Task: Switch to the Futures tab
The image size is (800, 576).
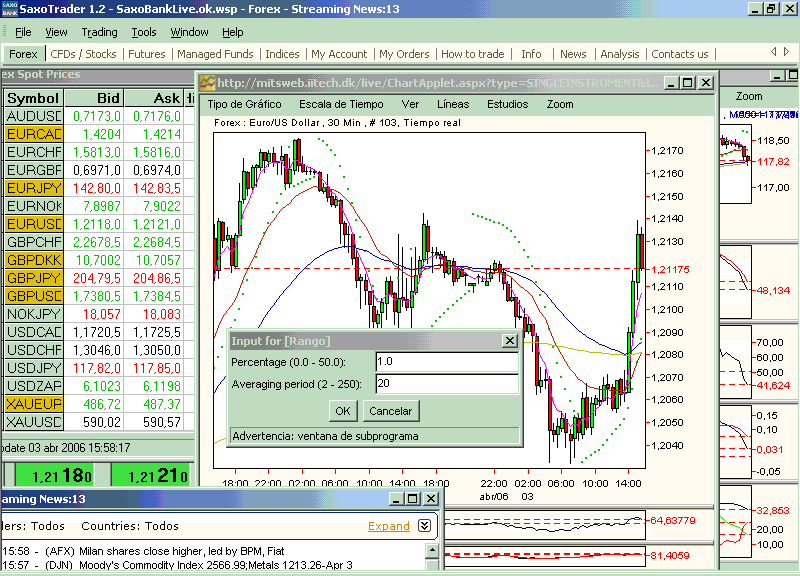Action: pos(146,54)
